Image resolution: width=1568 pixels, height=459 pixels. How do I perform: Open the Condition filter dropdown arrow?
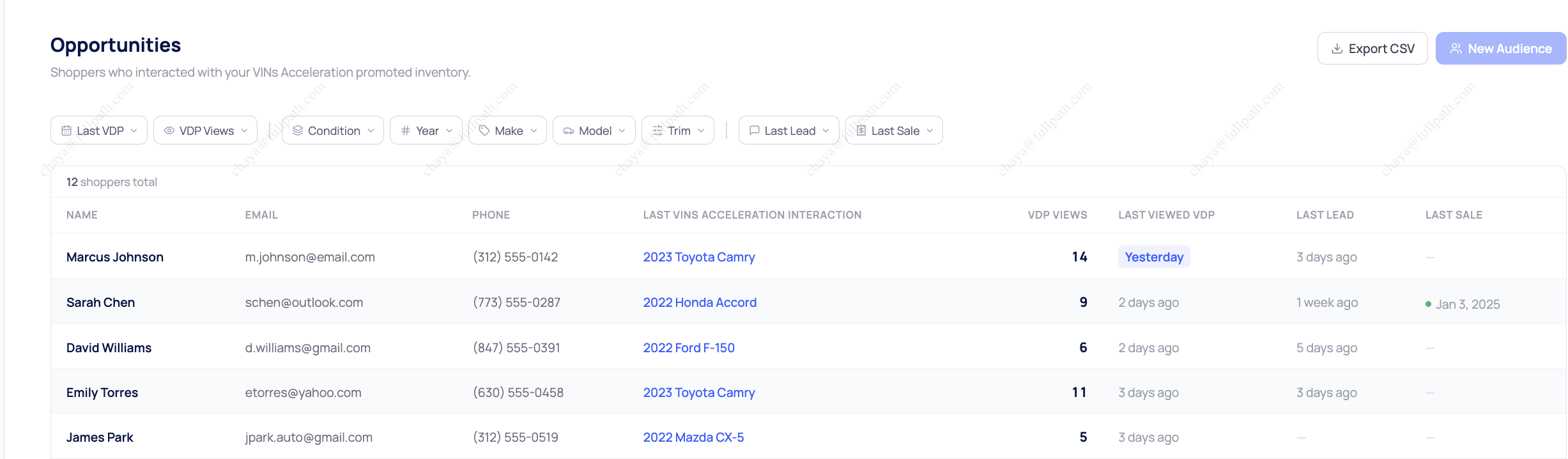[x=371, y=130]
